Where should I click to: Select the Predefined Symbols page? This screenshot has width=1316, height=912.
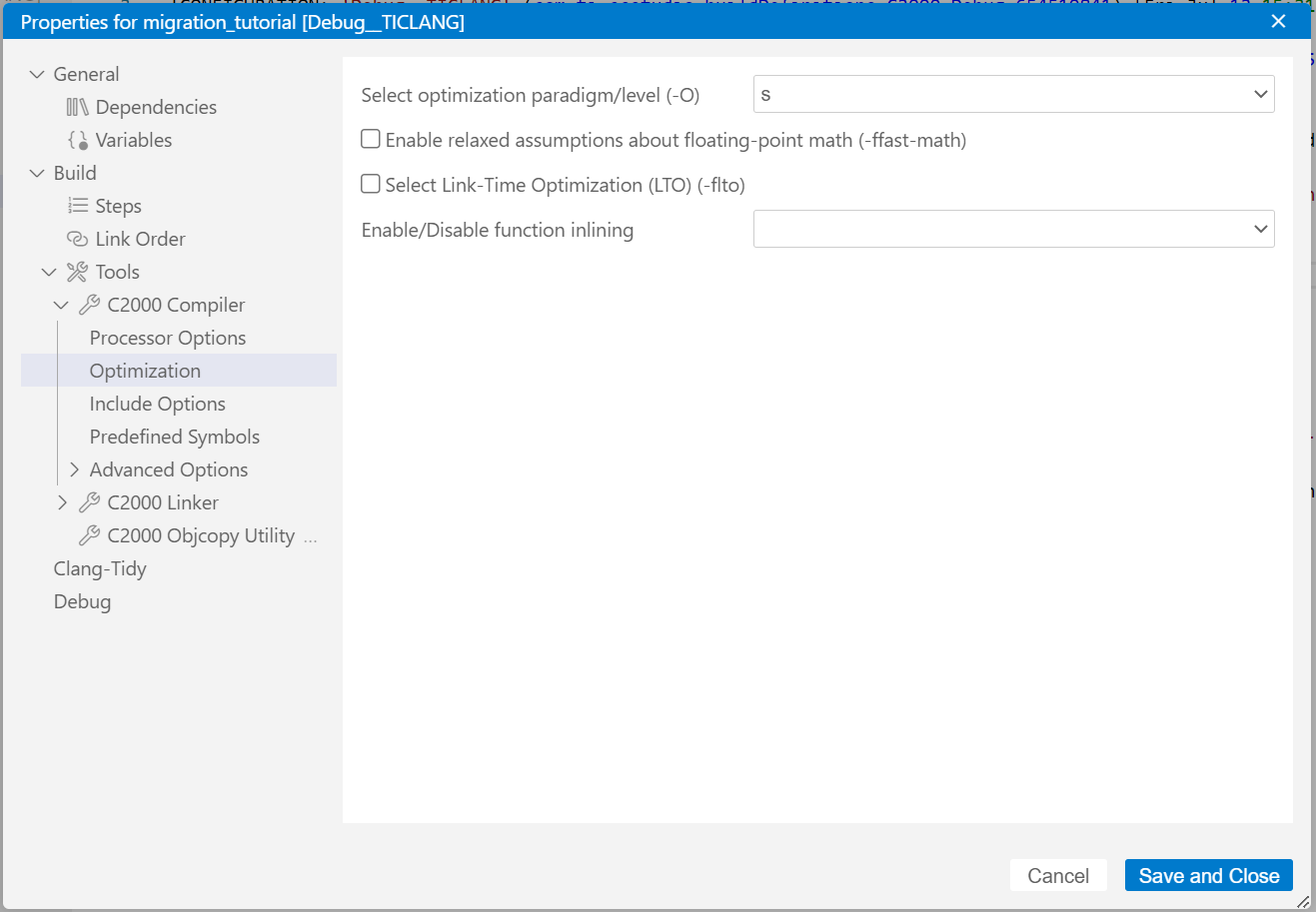tap(174, 436)
